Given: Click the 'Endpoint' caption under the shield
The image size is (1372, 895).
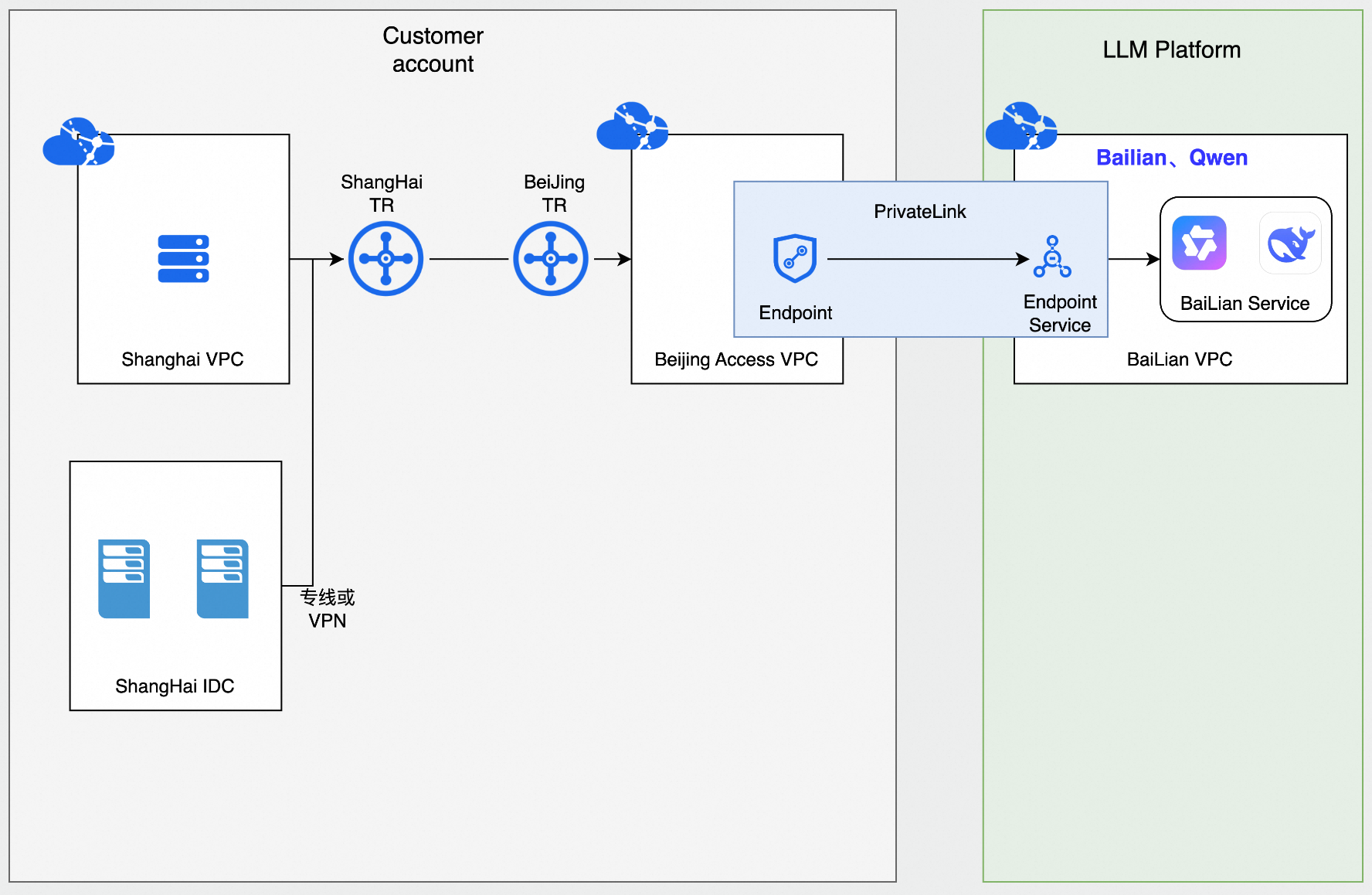Looking at the screenshot, I should click(795, 313).
